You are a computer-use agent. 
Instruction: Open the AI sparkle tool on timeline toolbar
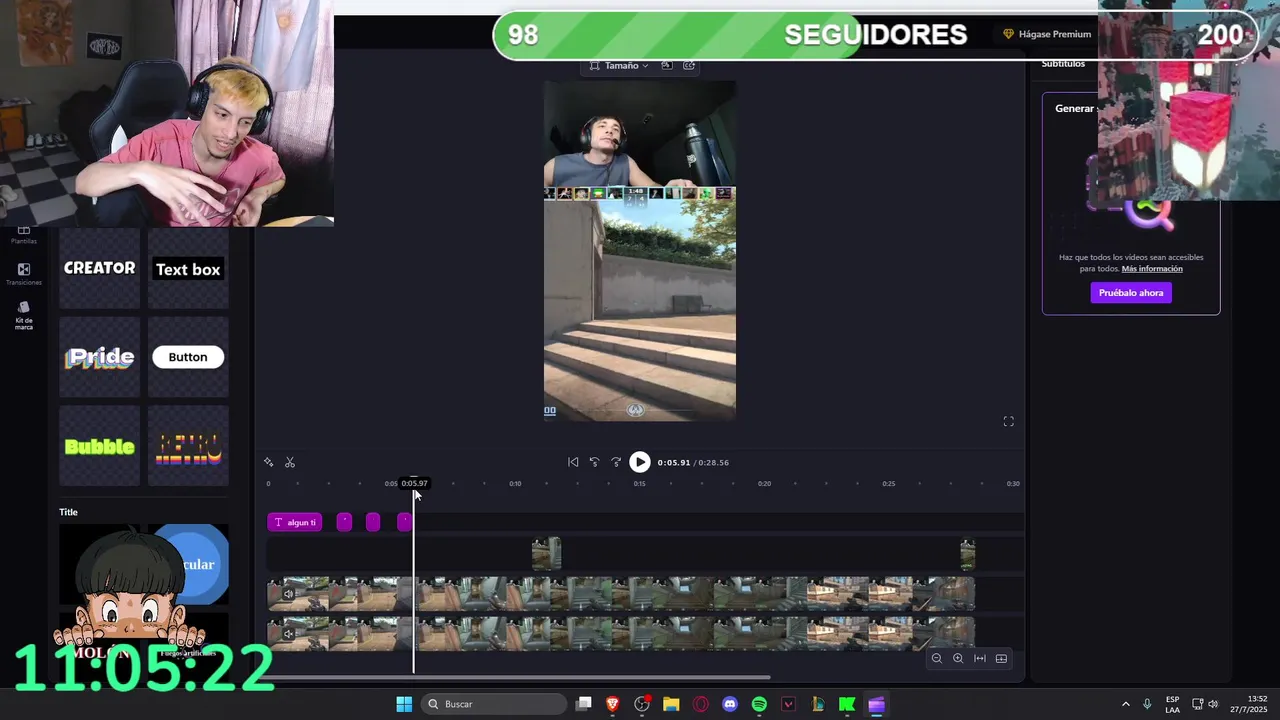(x=269, y=462)
